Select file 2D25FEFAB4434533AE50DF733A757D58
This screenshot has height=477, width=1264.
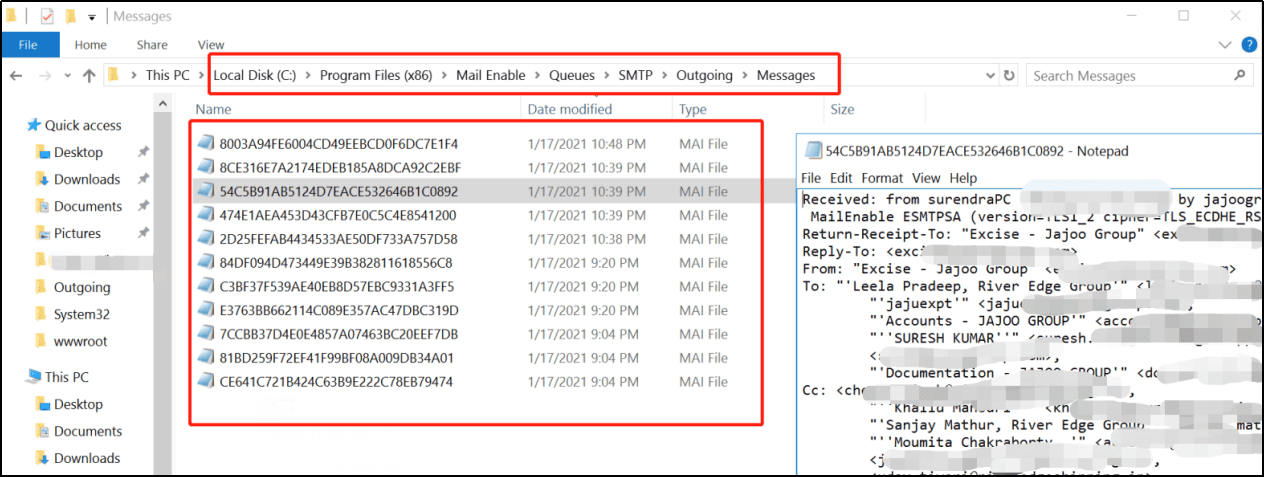(338, 239)
